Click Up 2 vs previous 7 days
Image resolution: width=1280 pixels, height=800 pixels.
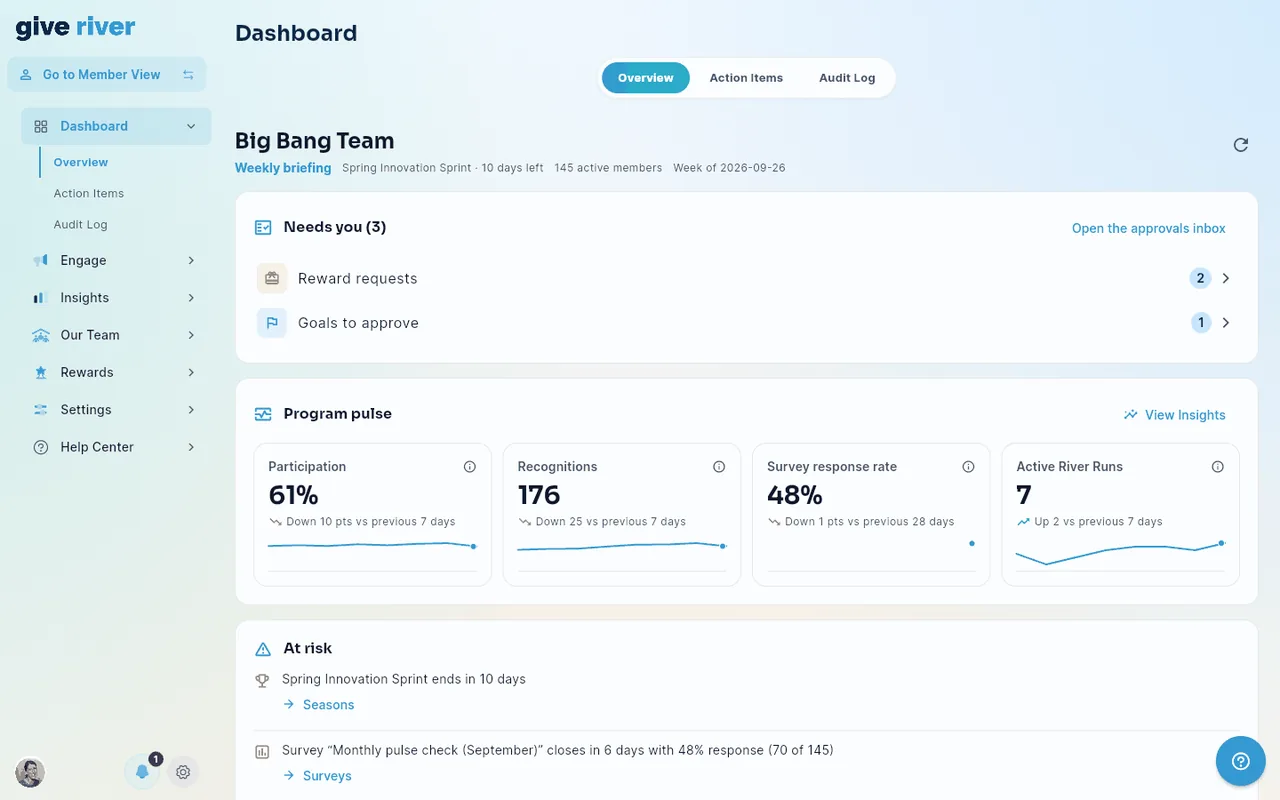[x=1098, y=522]
